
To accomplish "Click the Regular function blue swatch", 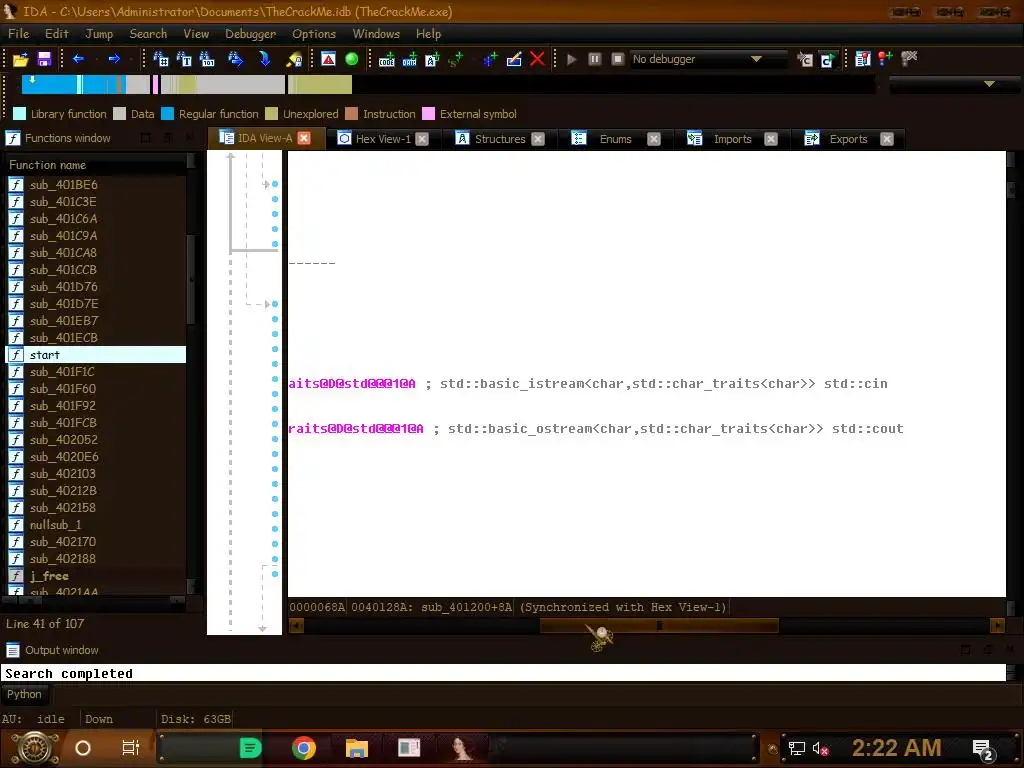I will click(x=167, y=114).
